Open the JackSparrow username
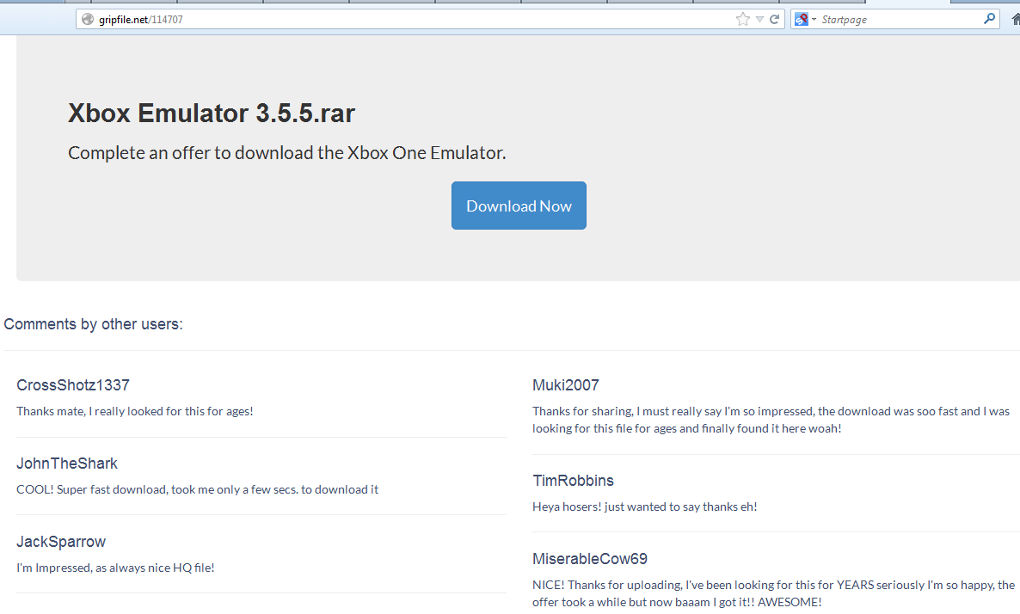Viewport: 1020px width, 614px height. coord(61,542)
